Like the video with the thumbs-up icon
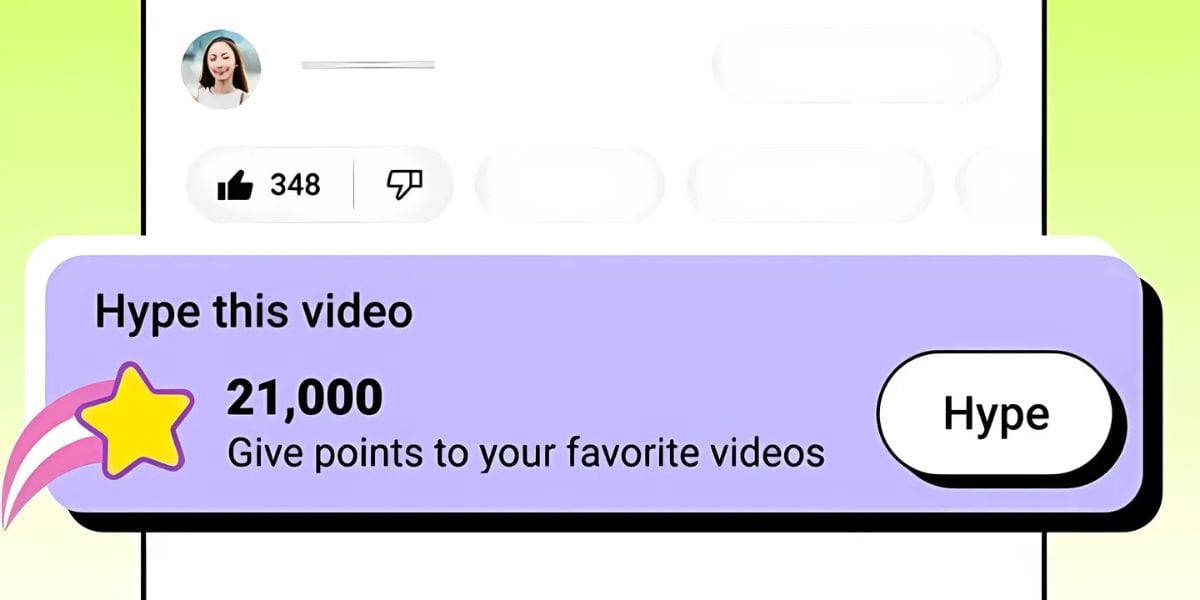The width and height of the screenshot is (1200, 600). pos(234,185)
